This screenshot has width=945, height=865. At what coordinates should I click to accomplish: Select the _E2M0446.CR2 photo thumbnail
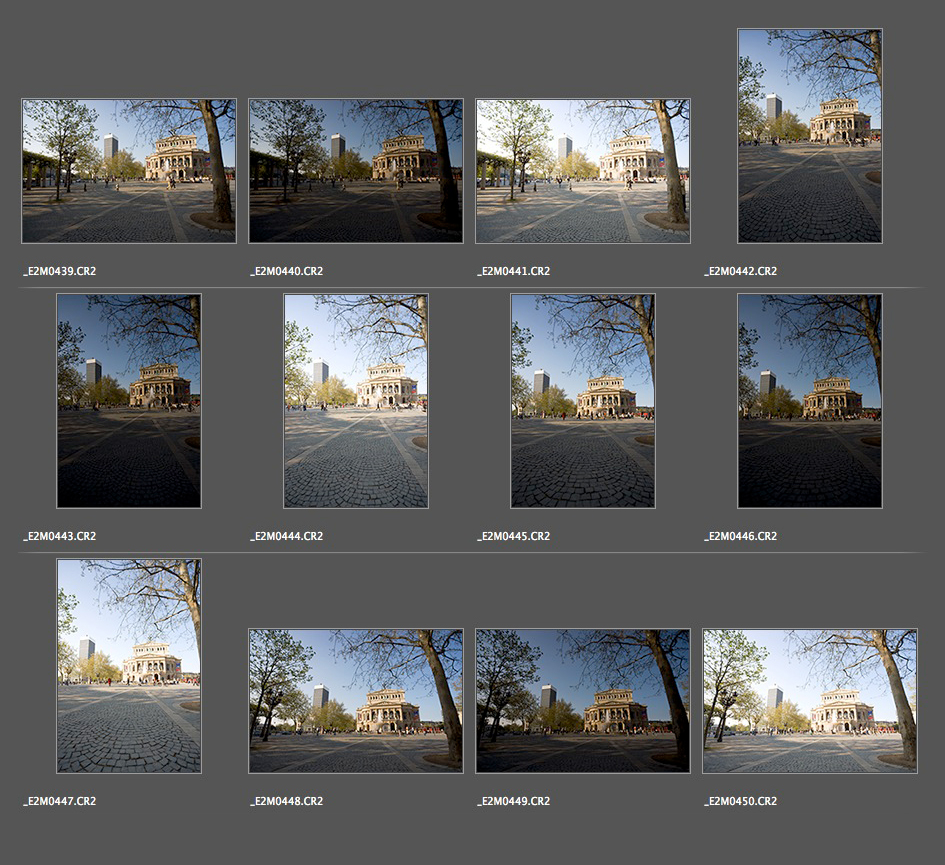[810, 401]
